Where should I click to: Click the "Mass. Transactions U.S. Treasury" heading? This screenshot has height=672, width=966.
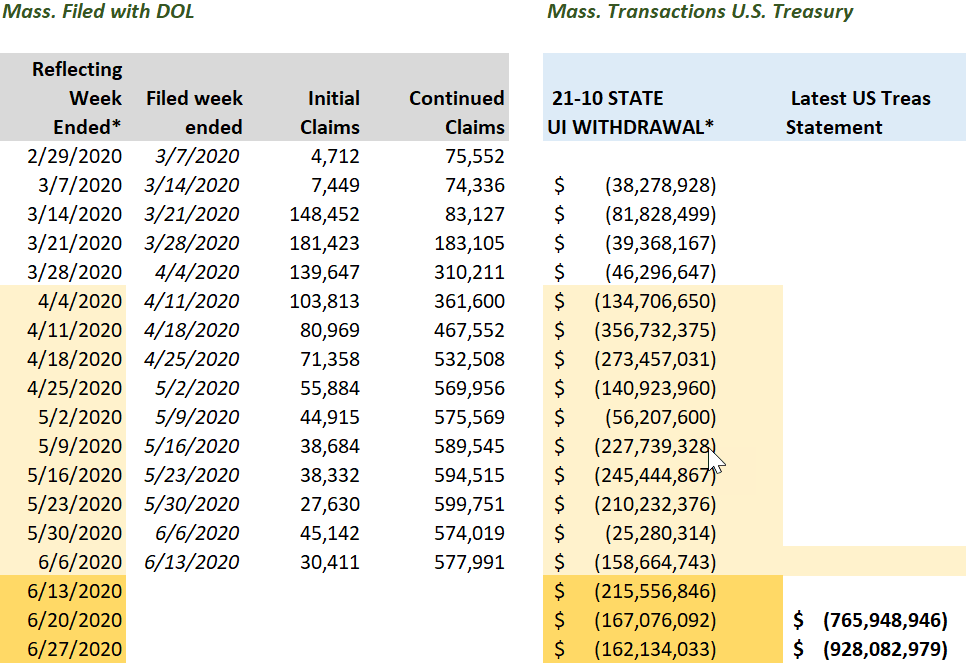click(700, 12)
